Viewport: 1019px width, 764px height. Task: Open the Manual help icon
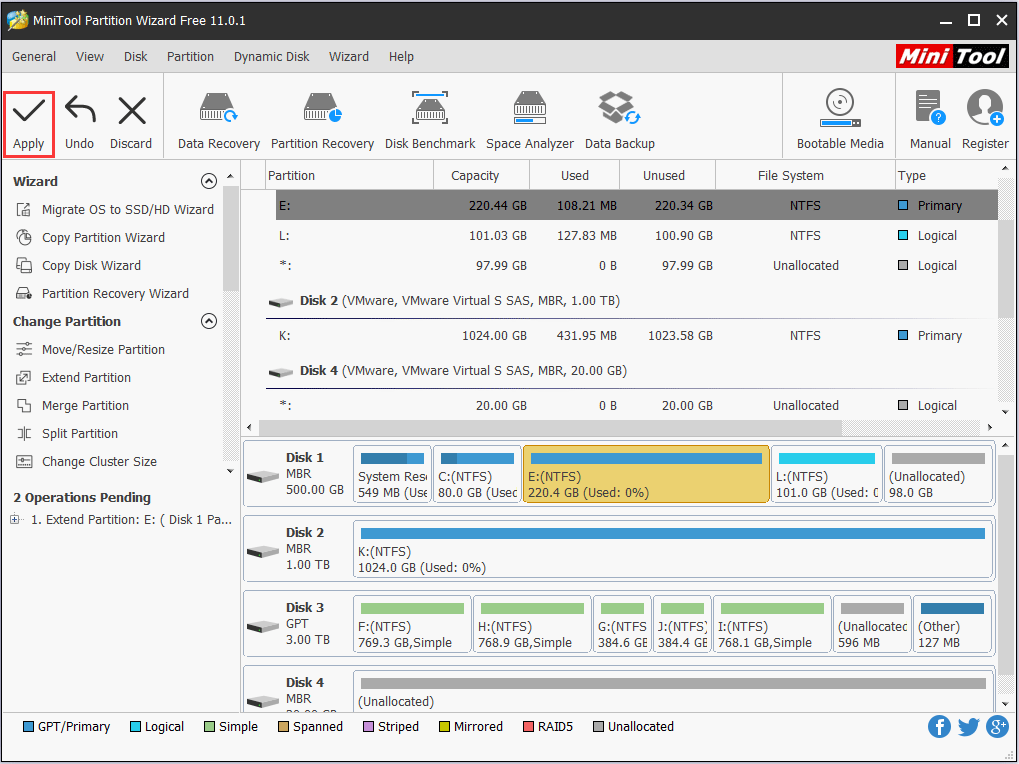pyautogui.click(x=930, y=122)
